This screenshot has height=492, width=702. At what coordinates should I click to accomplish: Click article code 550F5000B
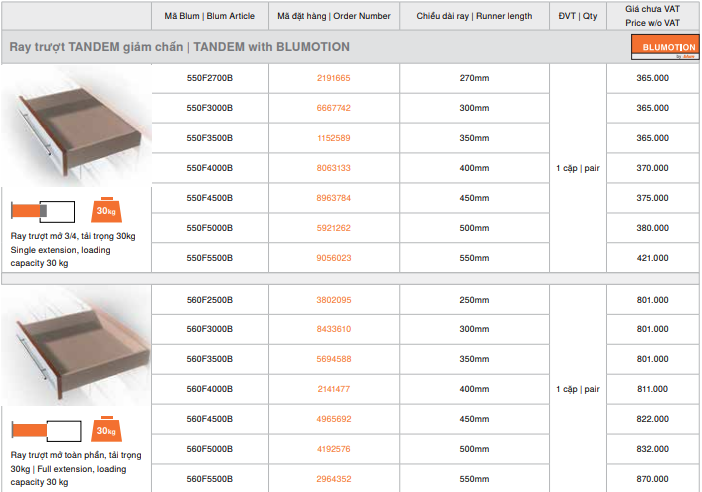pos(210,228)
